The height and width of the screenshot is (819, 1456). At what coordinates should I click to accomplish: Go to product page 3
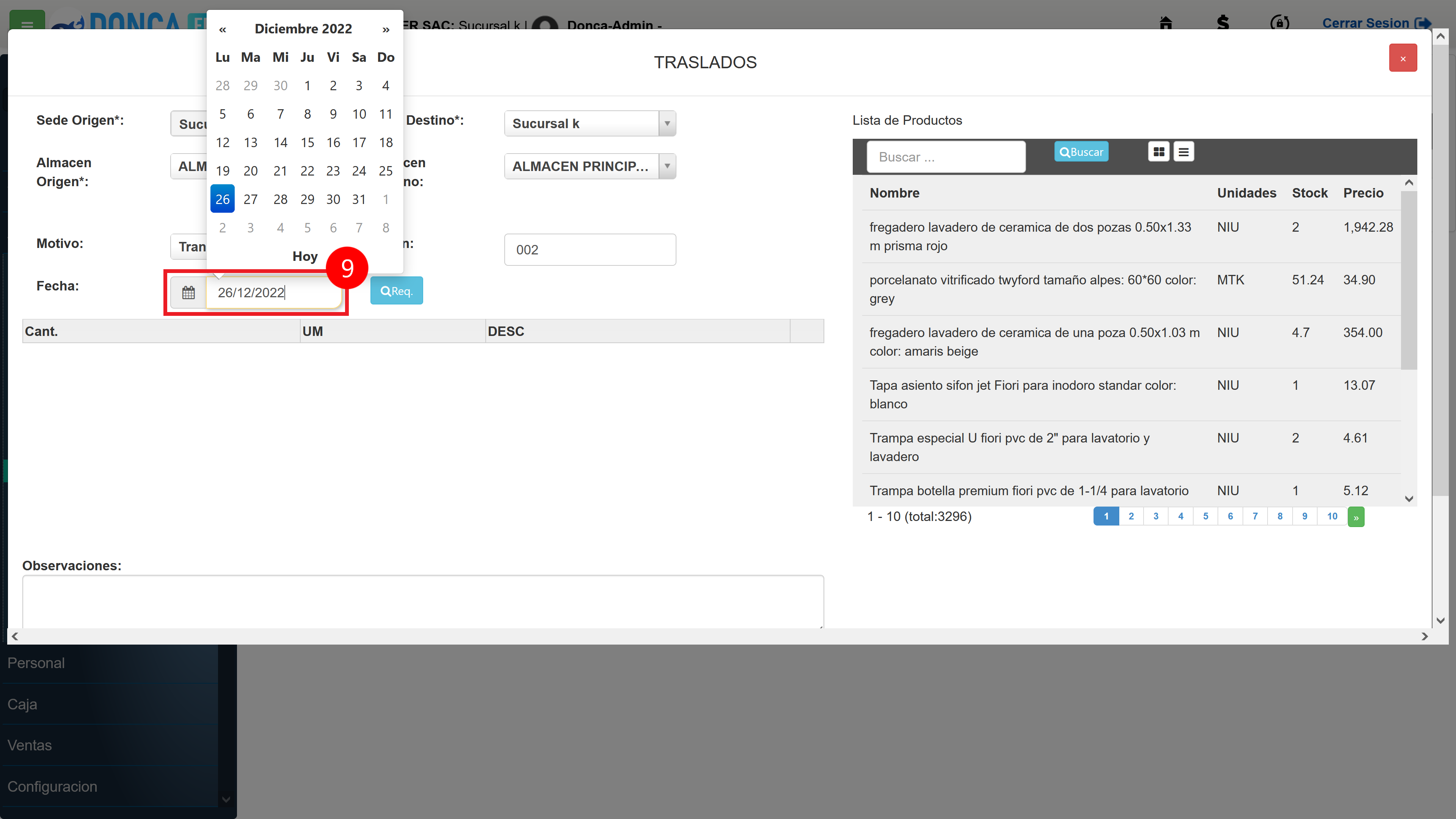coord(1156,516)
